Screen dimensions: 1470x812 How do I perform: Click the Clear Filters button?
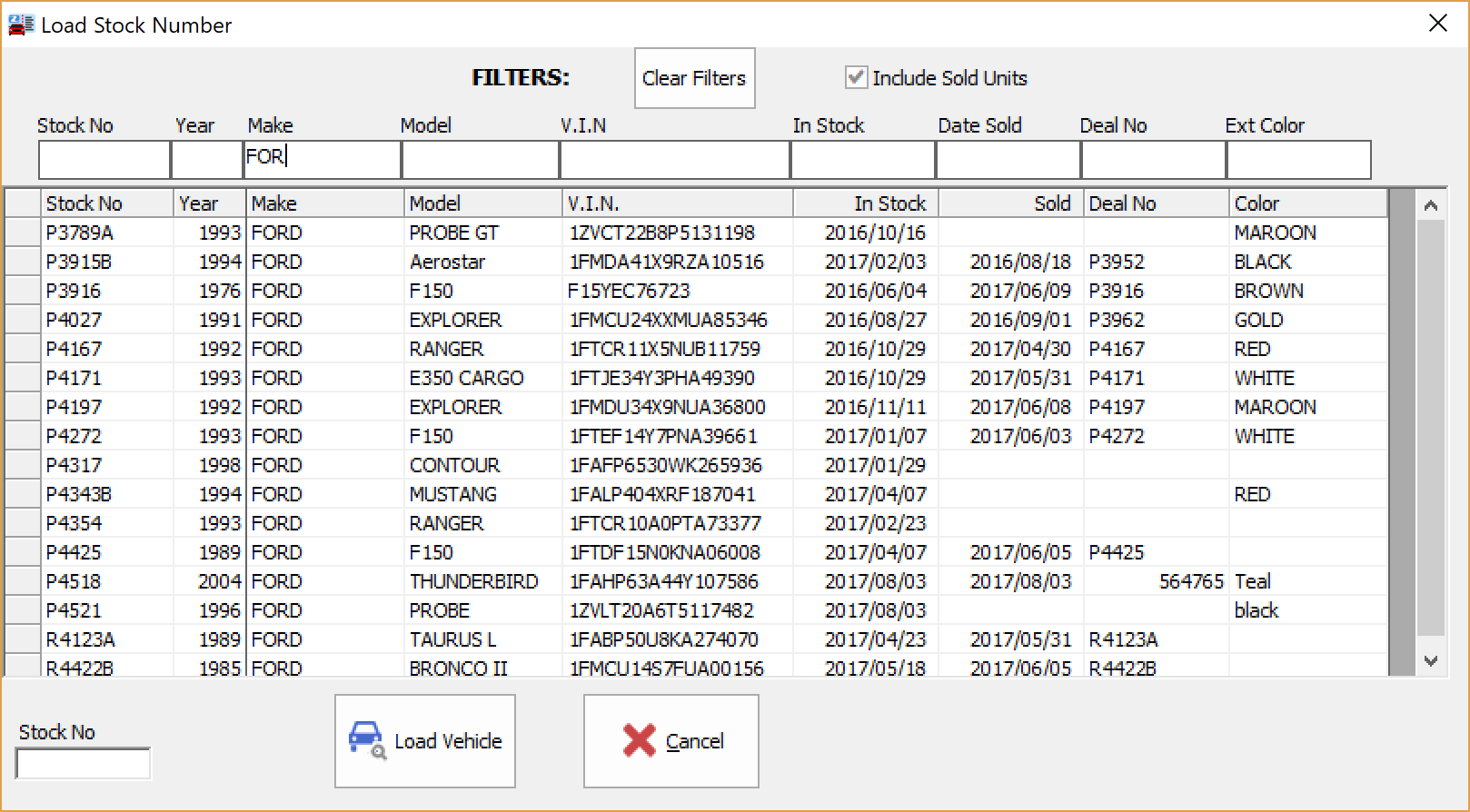694,78
